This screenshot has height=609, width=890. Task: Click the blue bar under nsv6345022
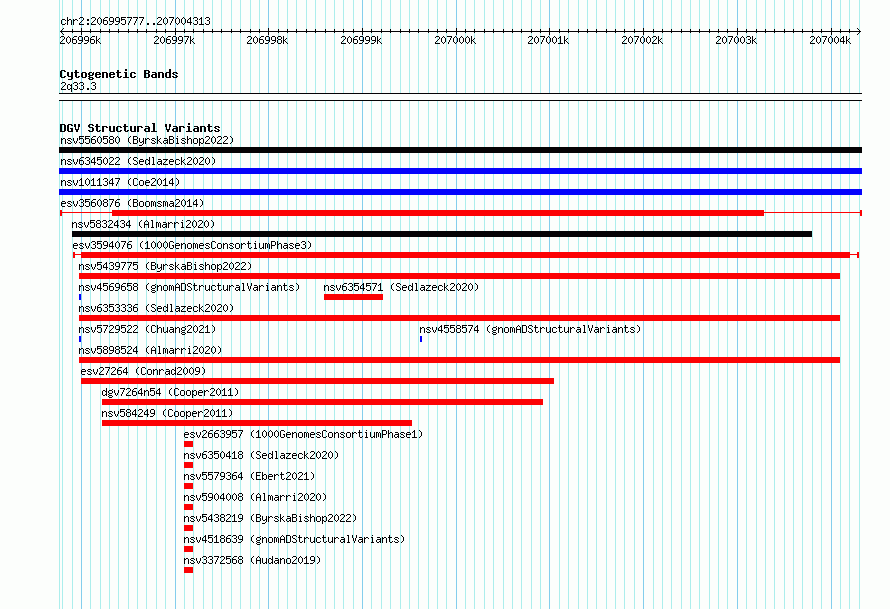click(460, 171)
